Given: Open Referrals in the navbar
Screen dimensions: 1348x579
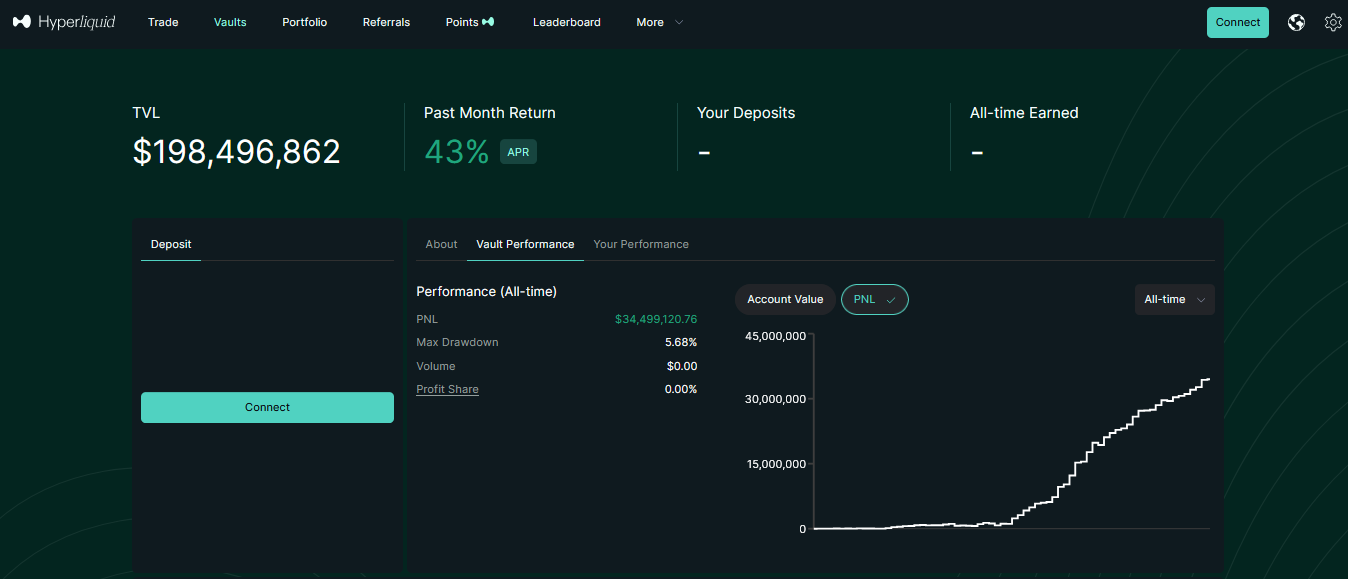Looking at the screenshot, I should coord(386,22).
